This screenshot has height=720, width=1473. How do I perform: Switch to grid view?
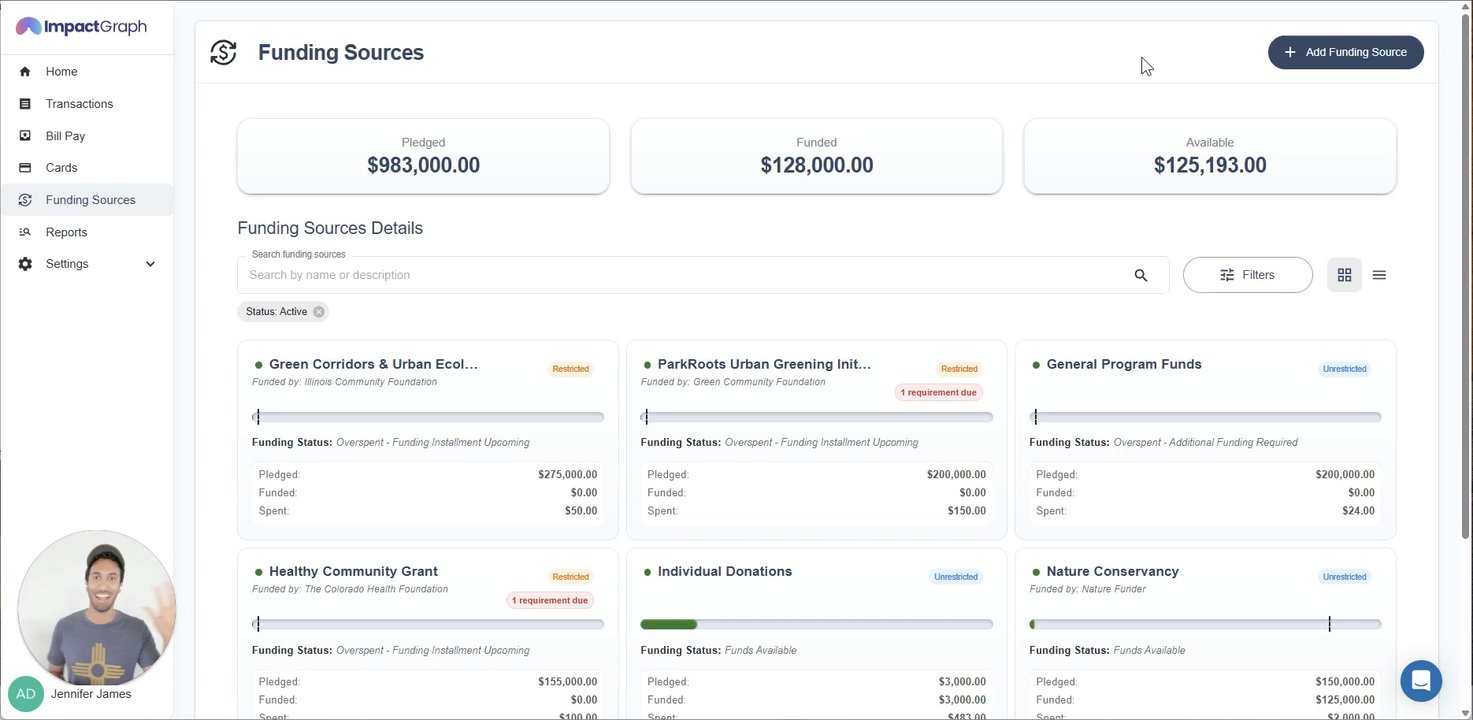[x=1344, y=275]
